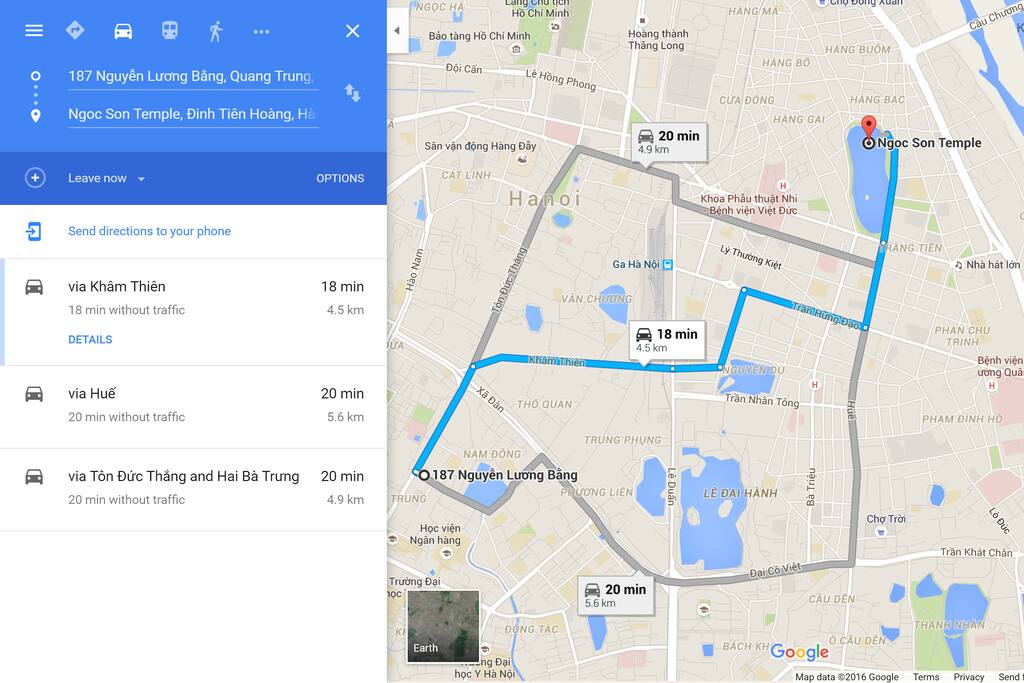The width and height of the screenshot is (1024, 683).
Task: Open the hamburger main menu
Action: coord(34,31)
